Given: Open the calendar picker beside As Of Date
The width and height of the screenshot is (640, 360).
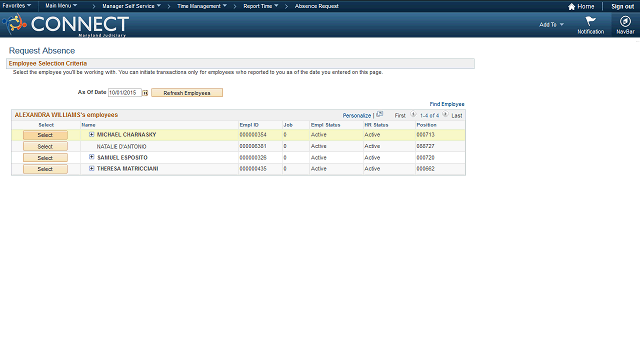Looking at the screenshot, I should [x=145, y=93].
